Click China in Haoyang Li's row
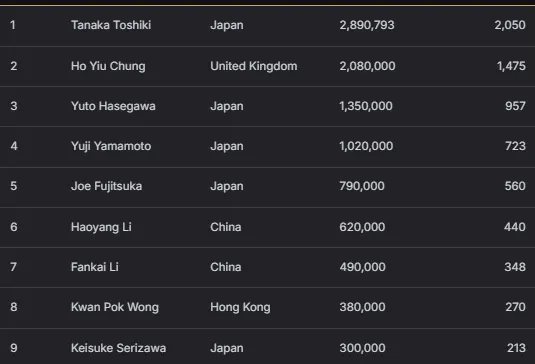 pos(226,227)
